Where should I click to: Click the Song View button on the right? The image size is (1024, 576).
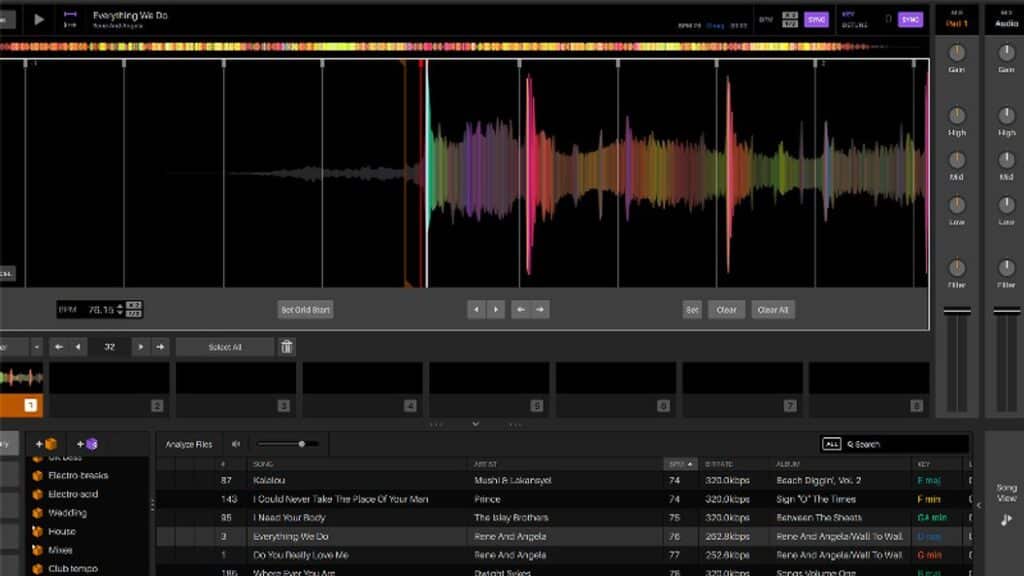[x=1006, y=503]
